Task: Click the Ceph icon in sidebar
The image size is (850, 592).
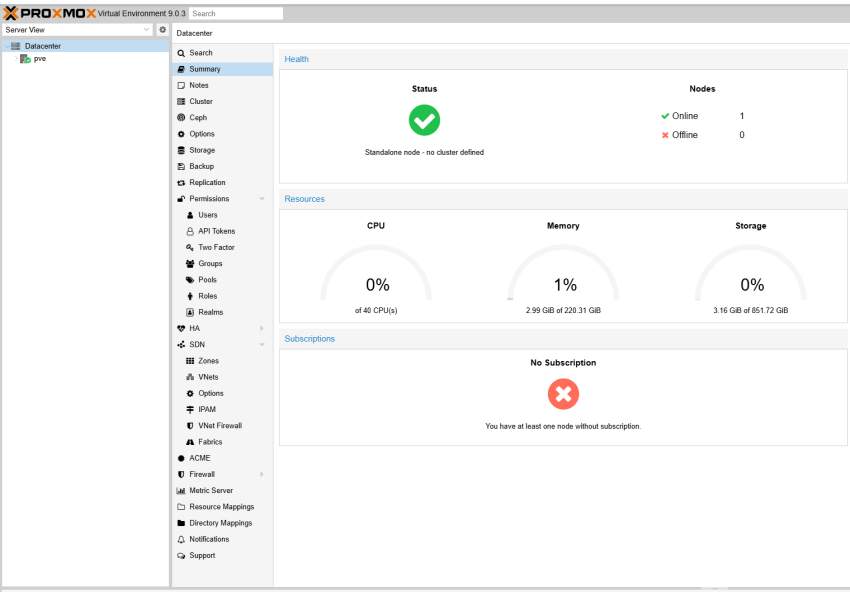Action: (181, 118)
